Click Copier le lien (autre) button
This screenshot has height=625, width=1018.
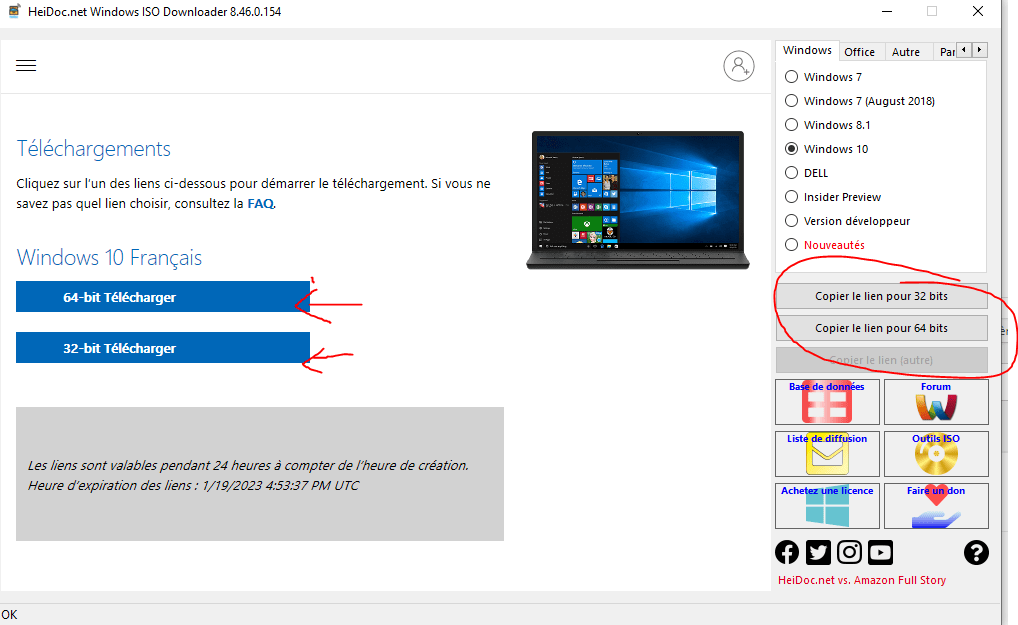coord(882,360)
